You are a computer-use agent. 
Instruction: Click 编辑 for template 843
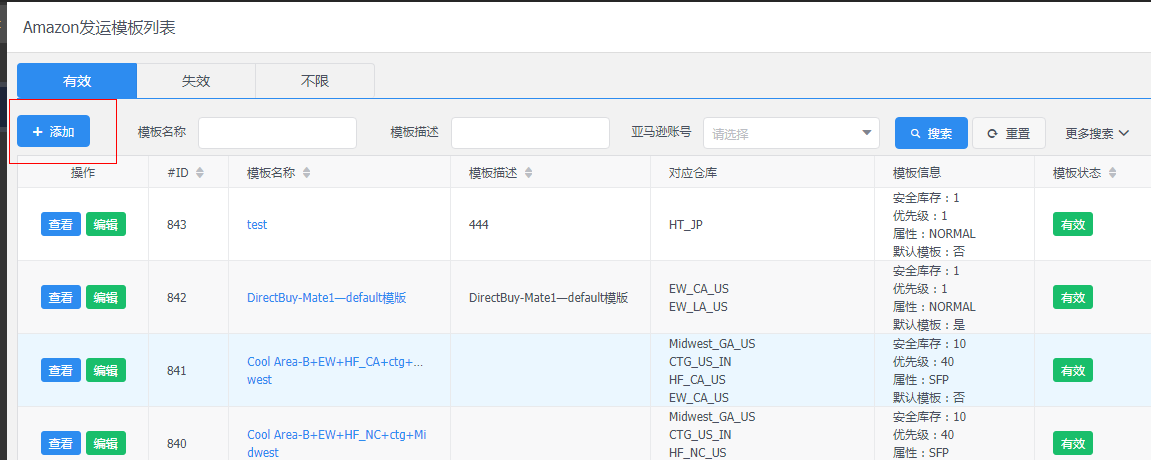106,224
